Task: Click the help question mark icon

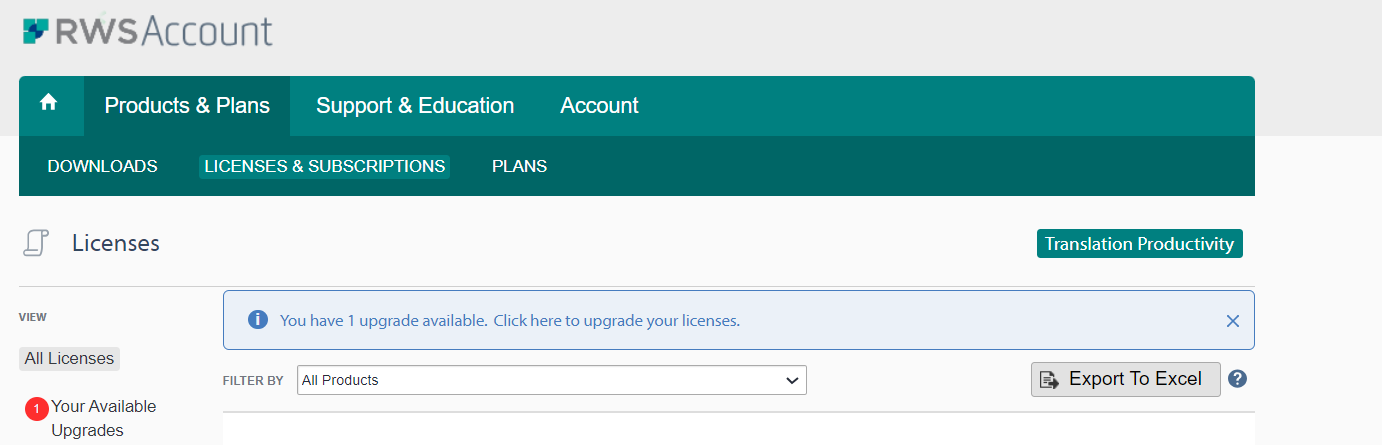Action: tap(1237, 379)
